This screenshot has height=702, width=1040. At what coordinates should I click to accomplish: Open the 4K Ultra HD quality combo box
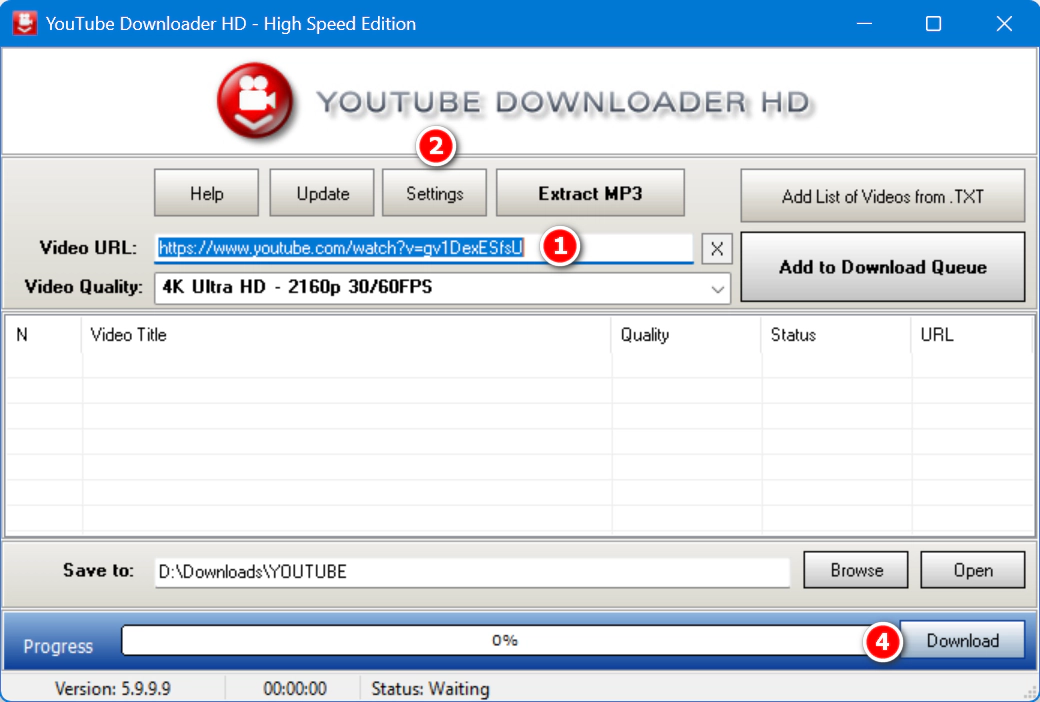coord(430,288)
